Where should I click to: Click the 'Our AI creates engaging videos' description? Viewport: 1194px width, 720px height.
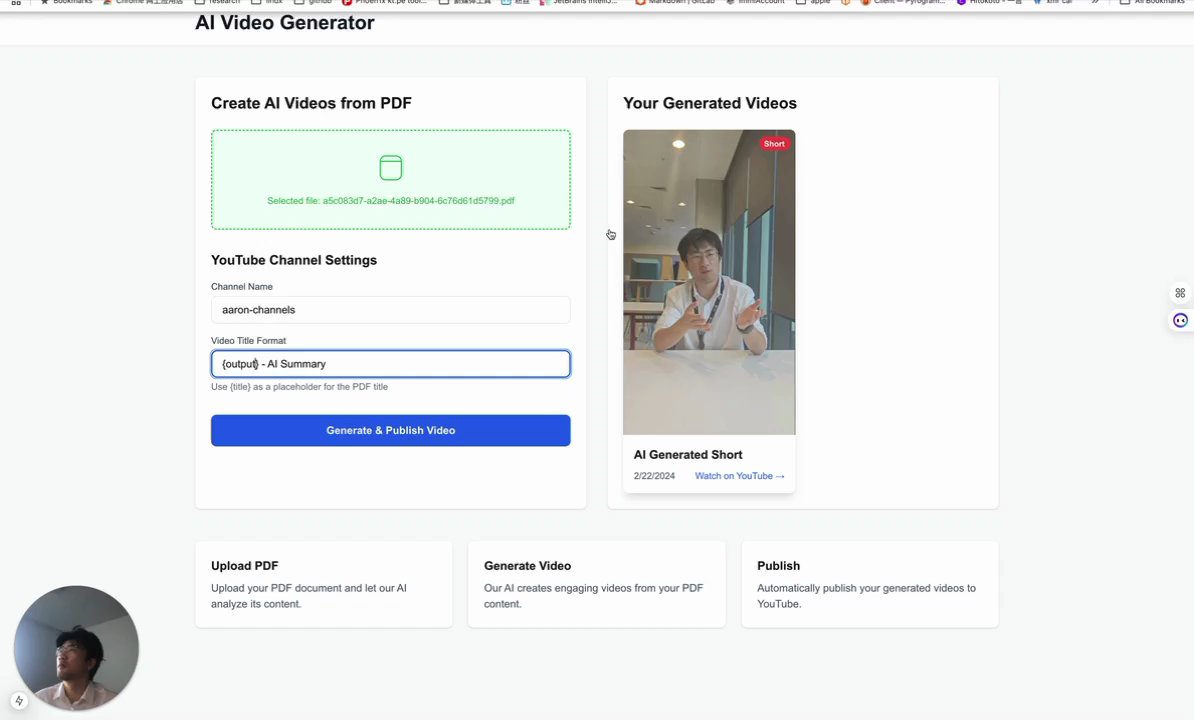pyautogui.click(x=593, y=596)
